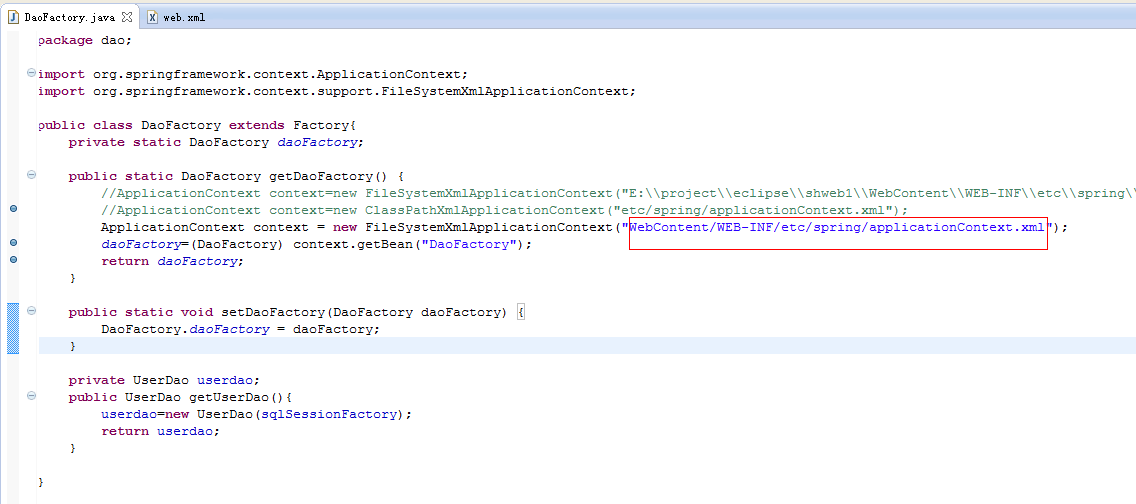This screenshot has height=504, width=1136.
Task: Click the "DaoFactory" string in getBean call
Action: coord(470,244)
